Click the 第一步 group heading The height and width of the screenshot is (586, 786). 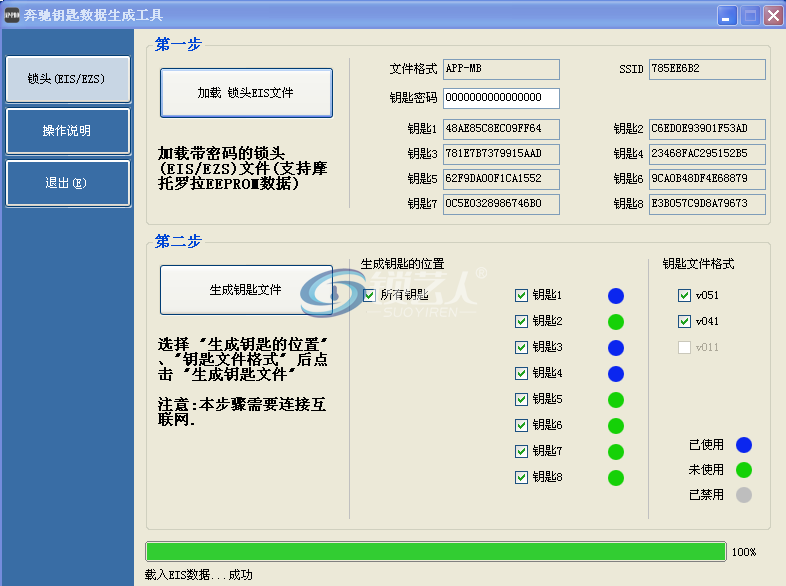[178, 44]
